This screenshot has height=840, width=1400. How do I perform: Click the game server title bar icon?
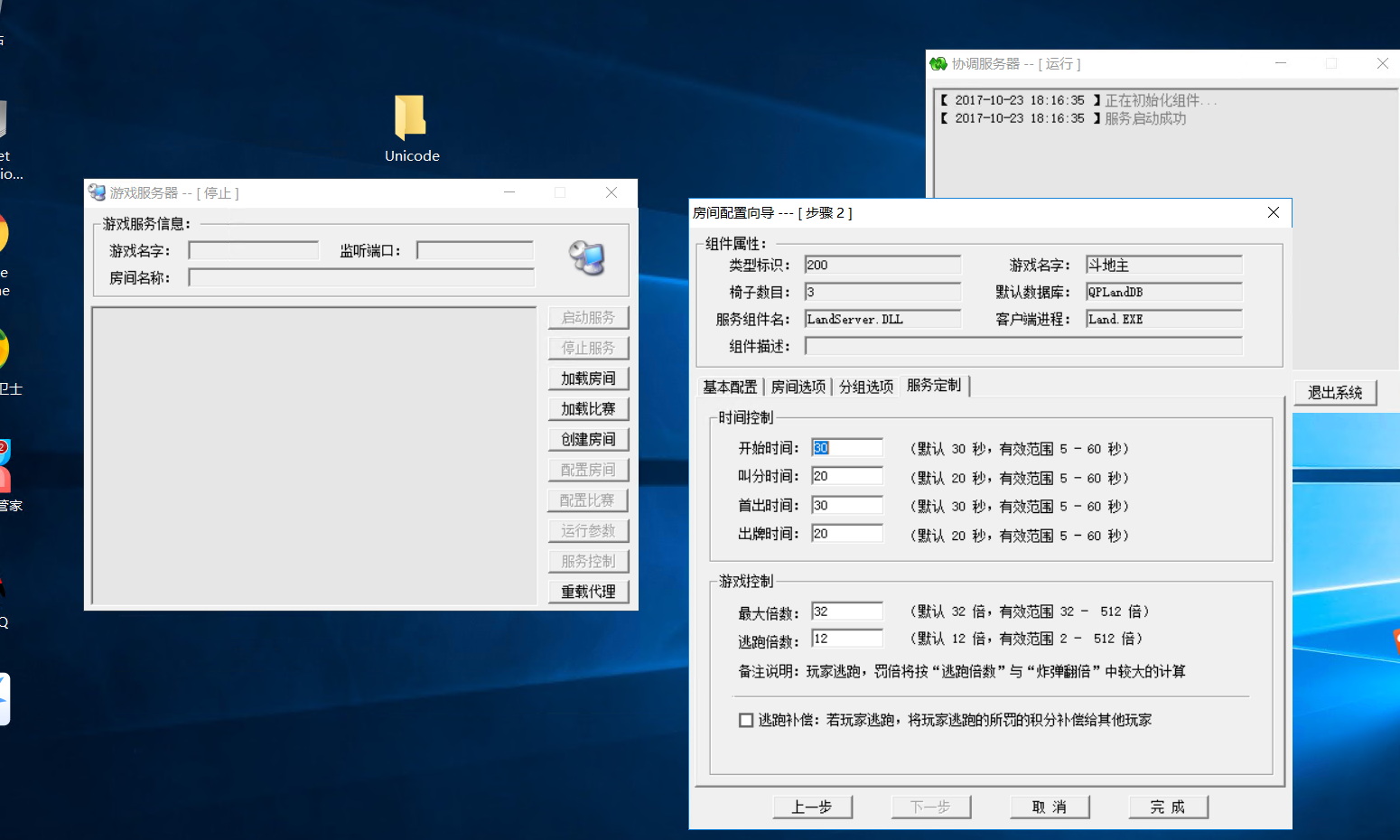(x=97, y=192)
